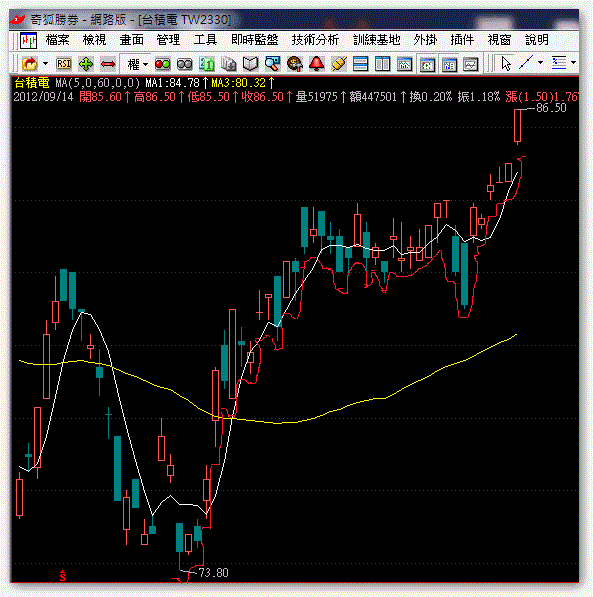Click the 86.50 high price label on chart
The image size is (593, 597).
tap(551, 108)
